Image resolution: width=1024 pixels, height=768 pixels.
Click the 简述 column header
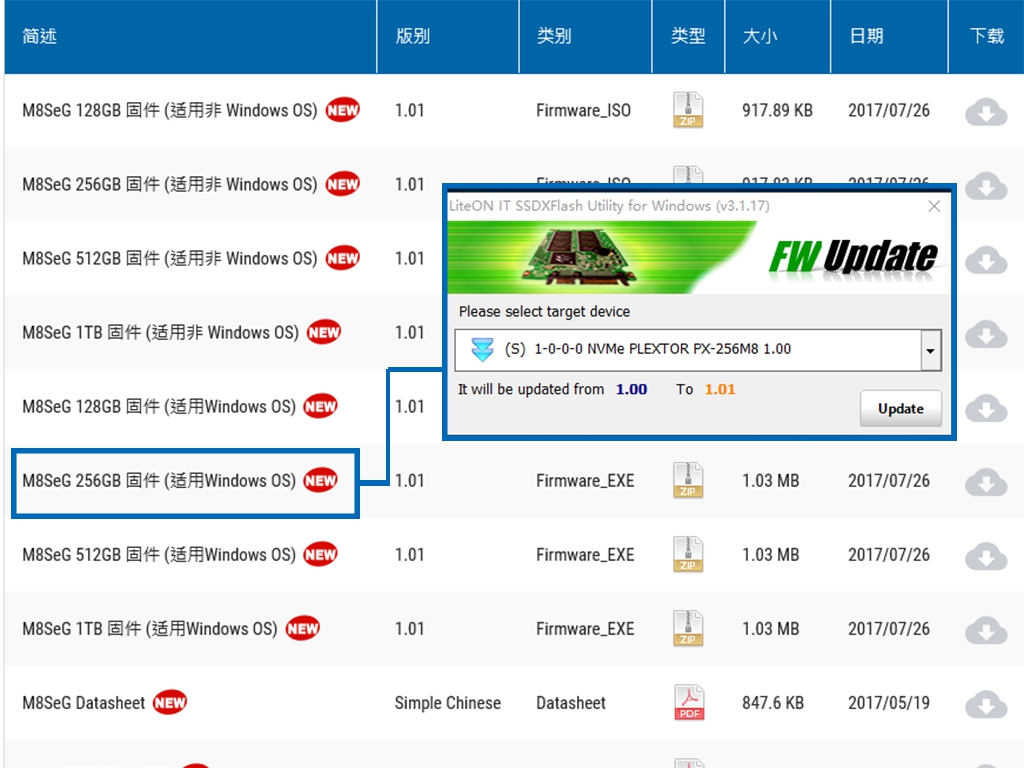click(40, 36)
